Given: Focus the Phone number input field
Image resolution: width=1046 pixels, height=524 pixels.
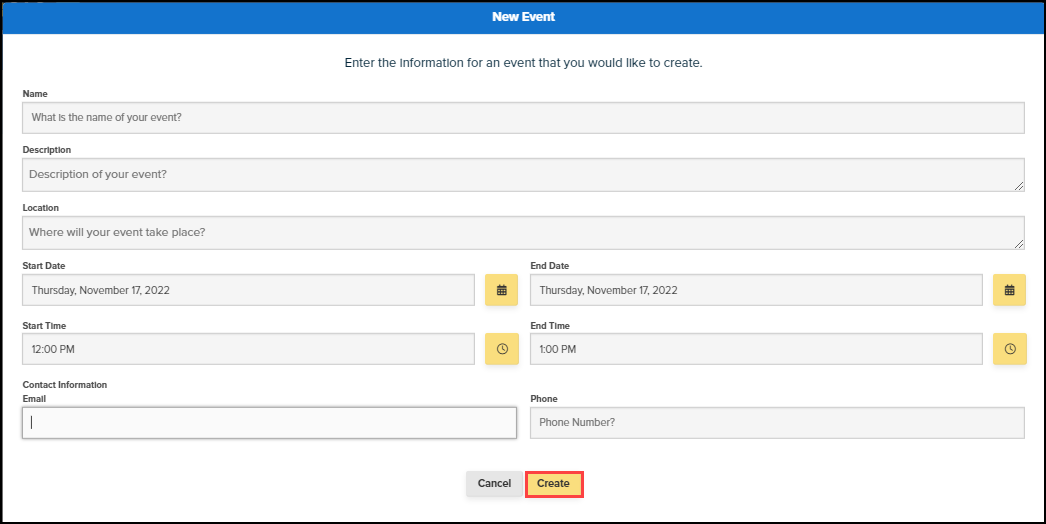Looking at the screenshot, I should [x=777, y=423].
